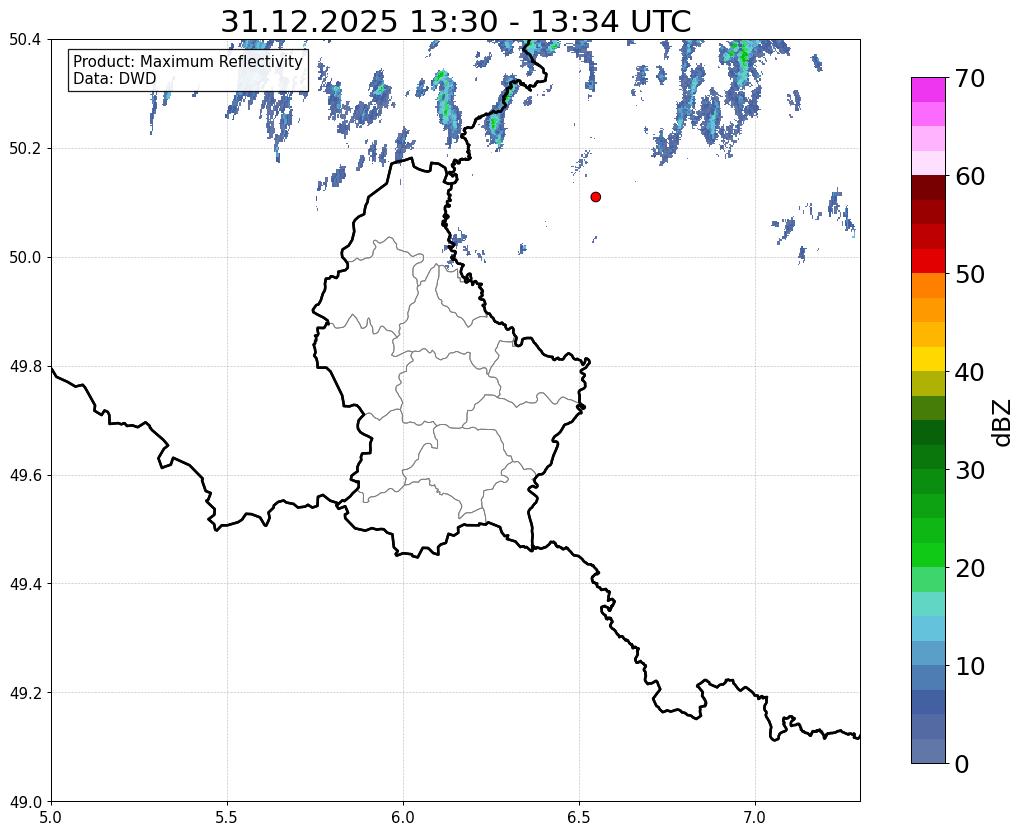Screen dimensions: 1023x834
Task: Click the y-axis tick label '50.4'
Action: point(25,40)
